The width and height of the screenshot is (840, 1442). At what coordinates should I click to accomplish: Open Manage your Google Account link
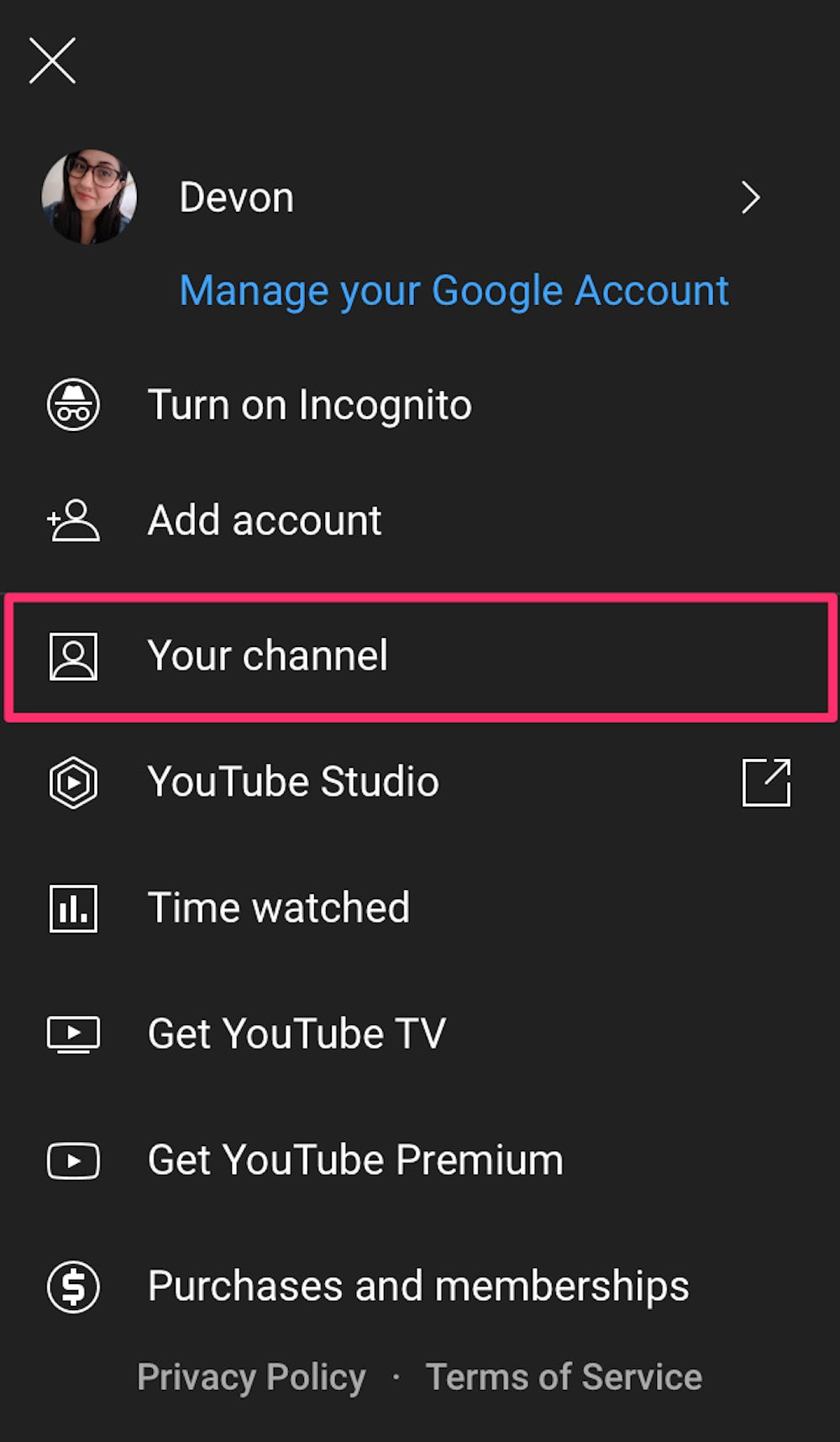[x=454, y=292]
